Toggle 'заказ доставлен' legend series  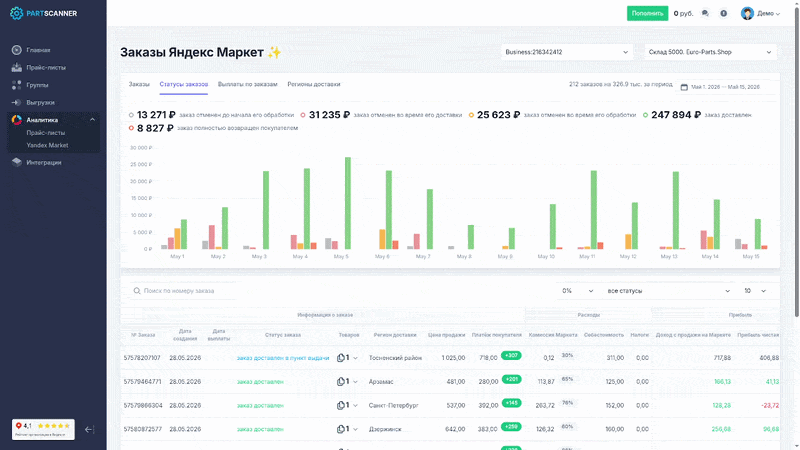[697, 115]
